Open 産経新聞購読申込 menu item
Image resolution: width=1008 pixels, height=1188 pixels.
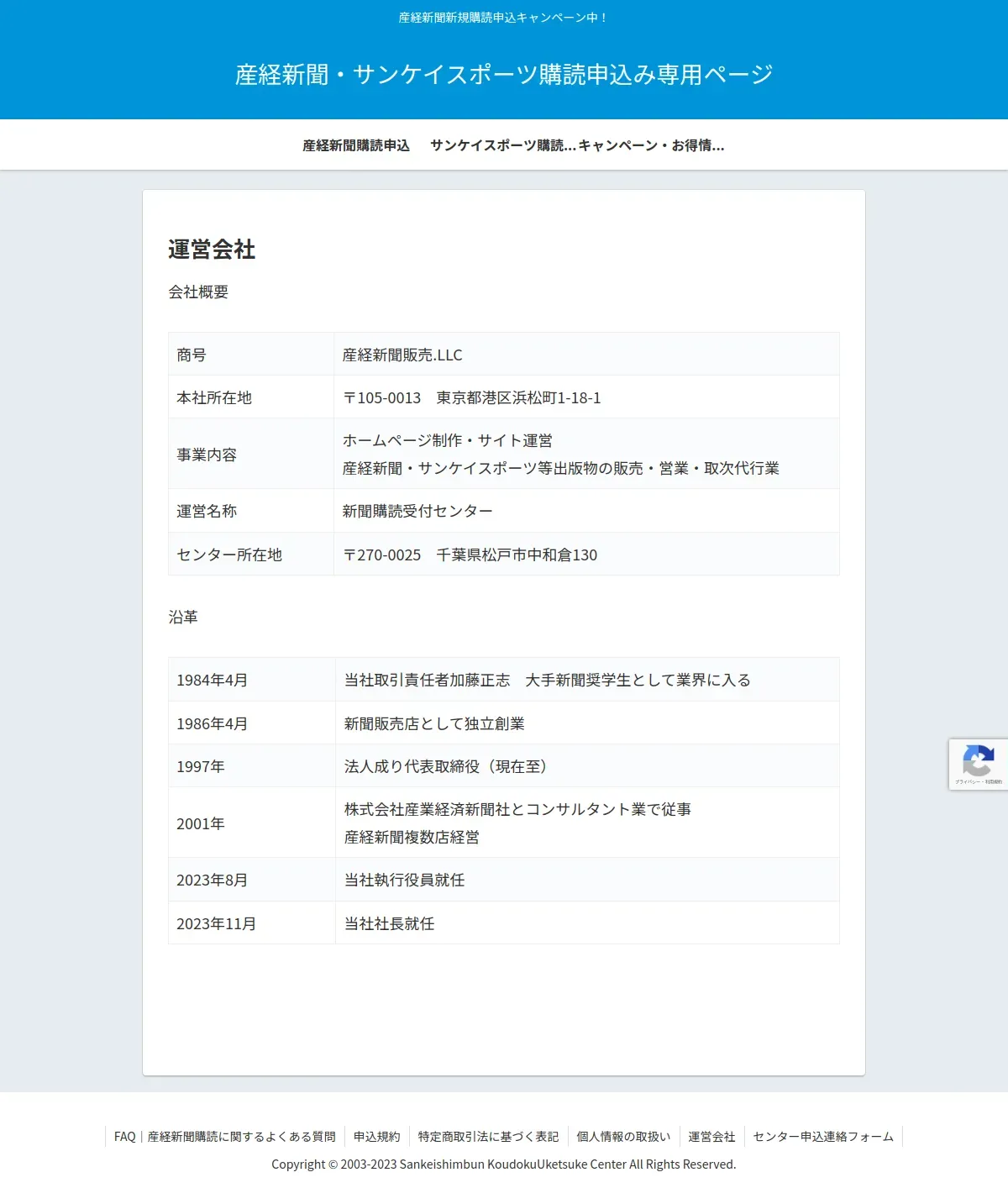coord(356,145)
